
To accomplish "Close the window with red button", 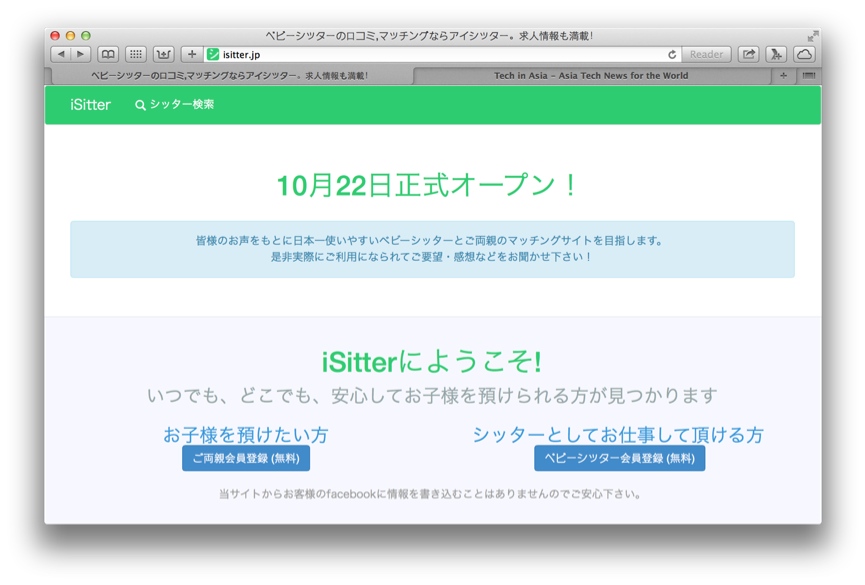I will pos(55,35).
